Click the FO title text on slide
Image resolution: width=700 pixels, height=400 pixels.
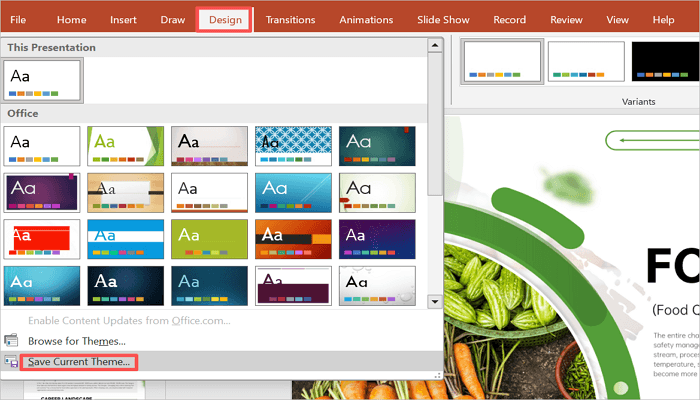coord(673,265)
